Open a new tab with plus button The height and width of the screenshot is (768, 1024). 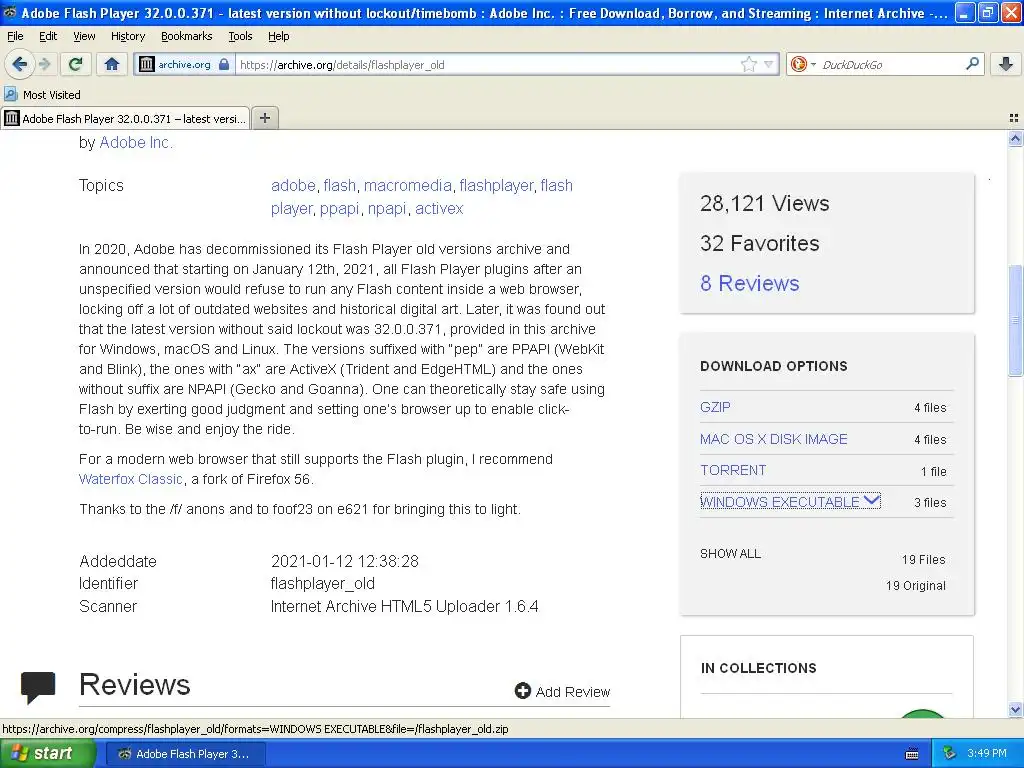[x=264, y=118]
